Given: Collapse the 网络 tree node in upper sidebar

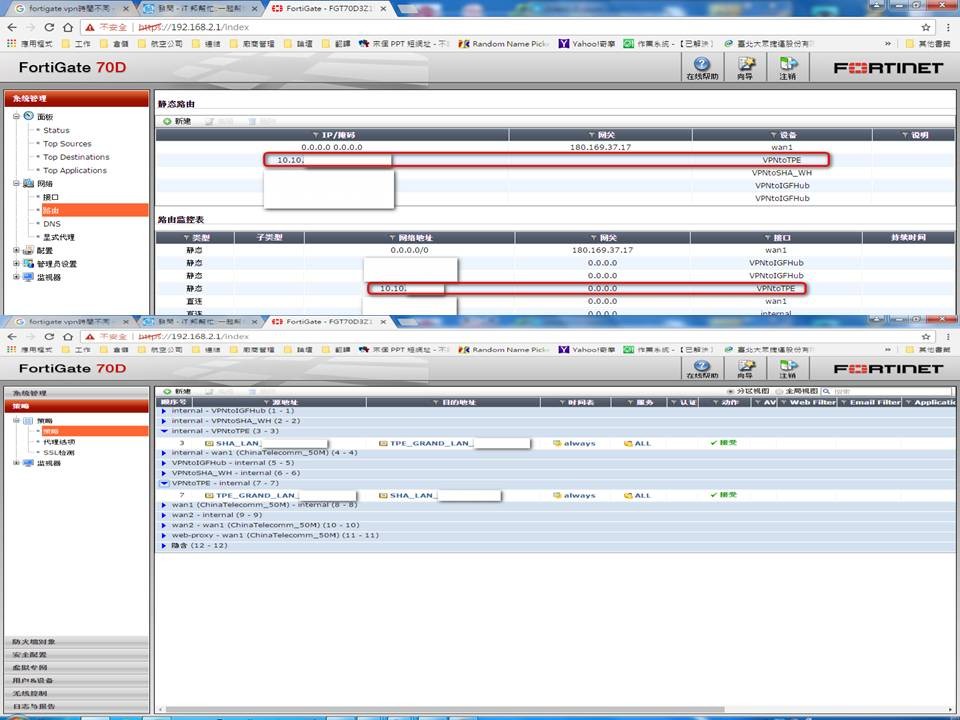Looking at the screenshot, I should tap(17, 183).
